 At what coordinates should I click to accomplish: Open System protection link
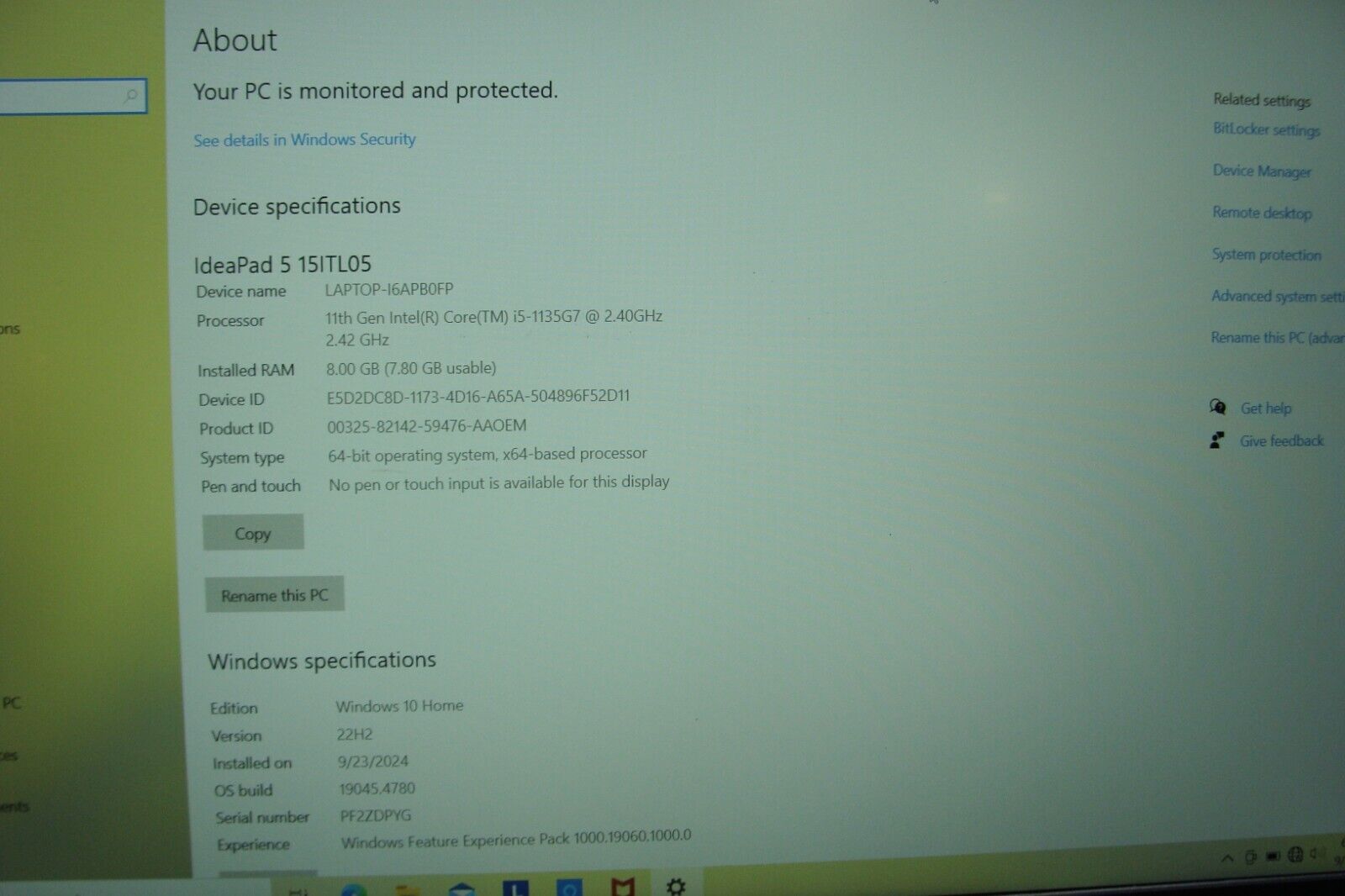coord(1266,254)
